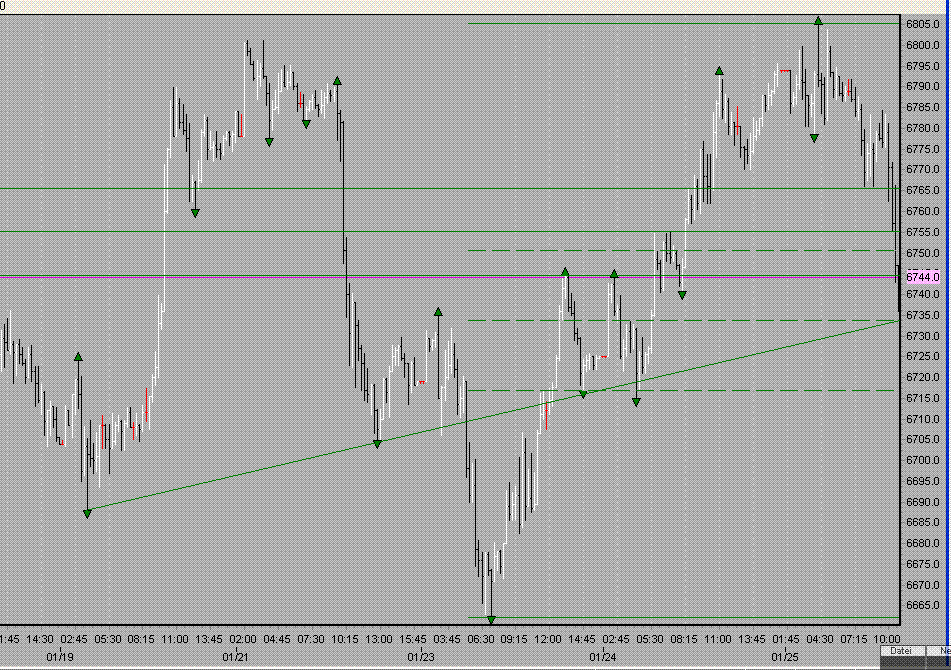Viewport: 951px width, 670px height.
Task: Click the 6750.0 price axis label
Action: [x=922, y=253]
